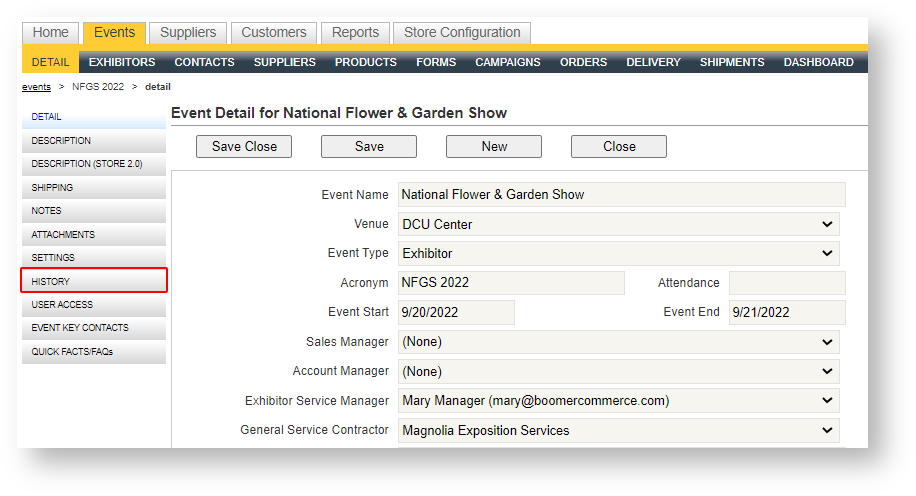The width and height of the screenshot is (916, 496).
Task: Open HISTORY in the left sidebar
Action: [x=93, y=281]
